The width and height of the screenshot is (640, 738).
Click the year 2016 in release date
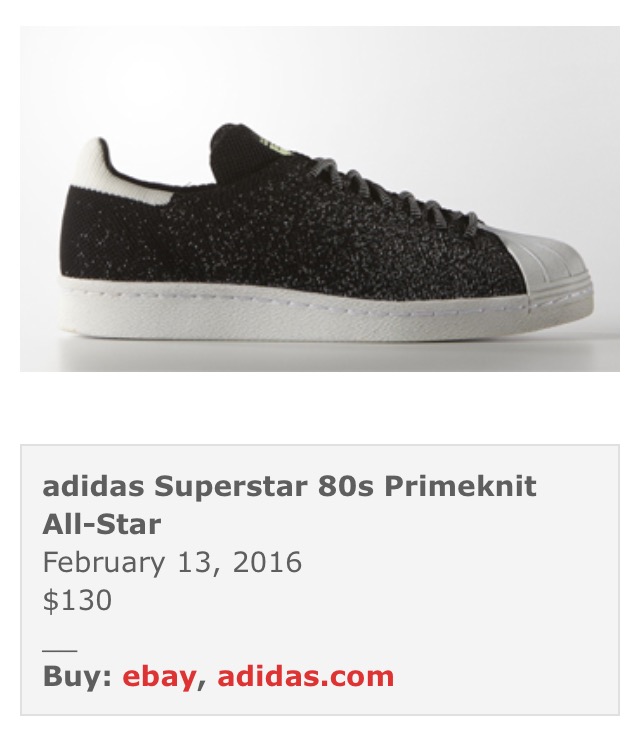click(267, 562)
